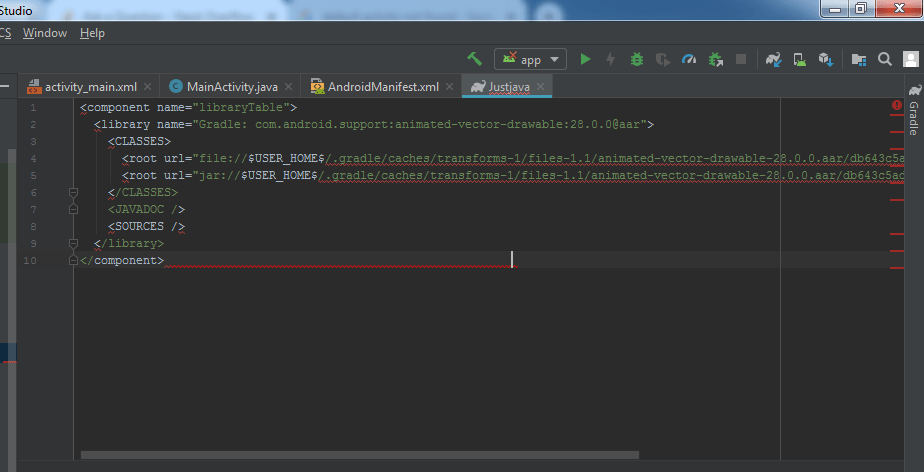The image size is (924, 472).
Task: Run the app with the green play icon
Action: click(x=585, y=59)
